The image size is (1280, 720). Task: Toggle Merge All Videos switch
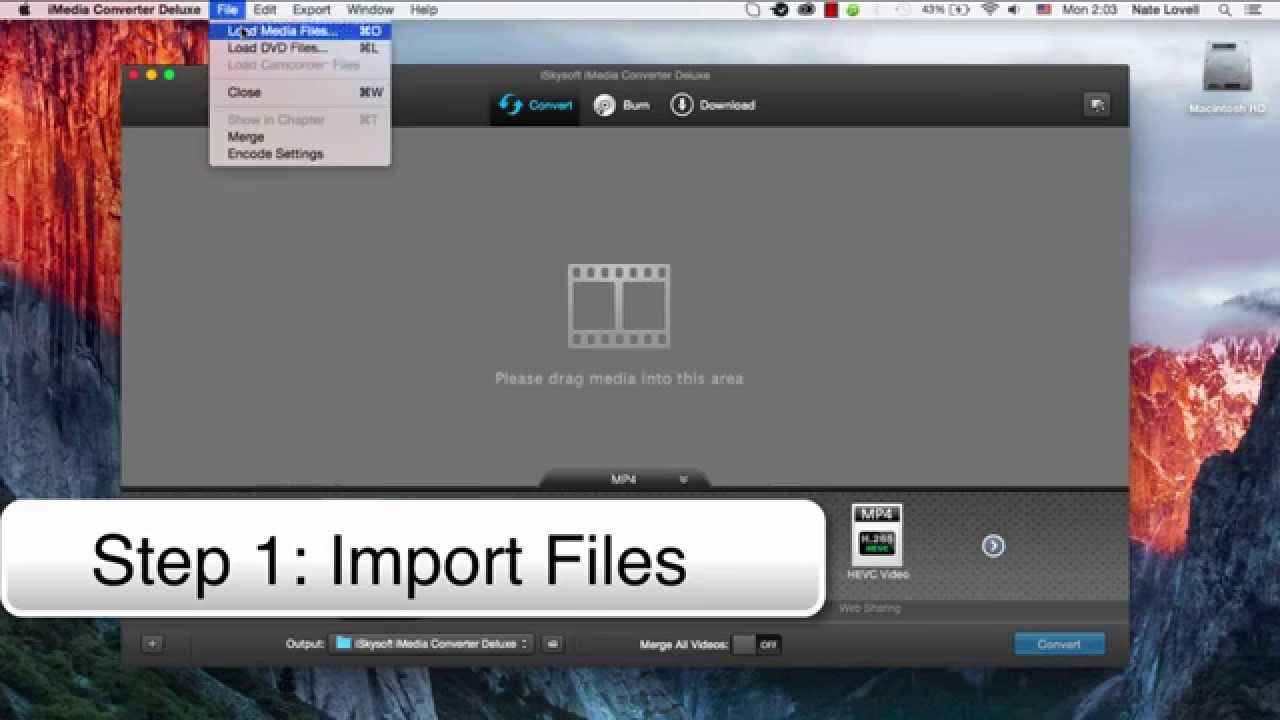click(x=757, y=645)
